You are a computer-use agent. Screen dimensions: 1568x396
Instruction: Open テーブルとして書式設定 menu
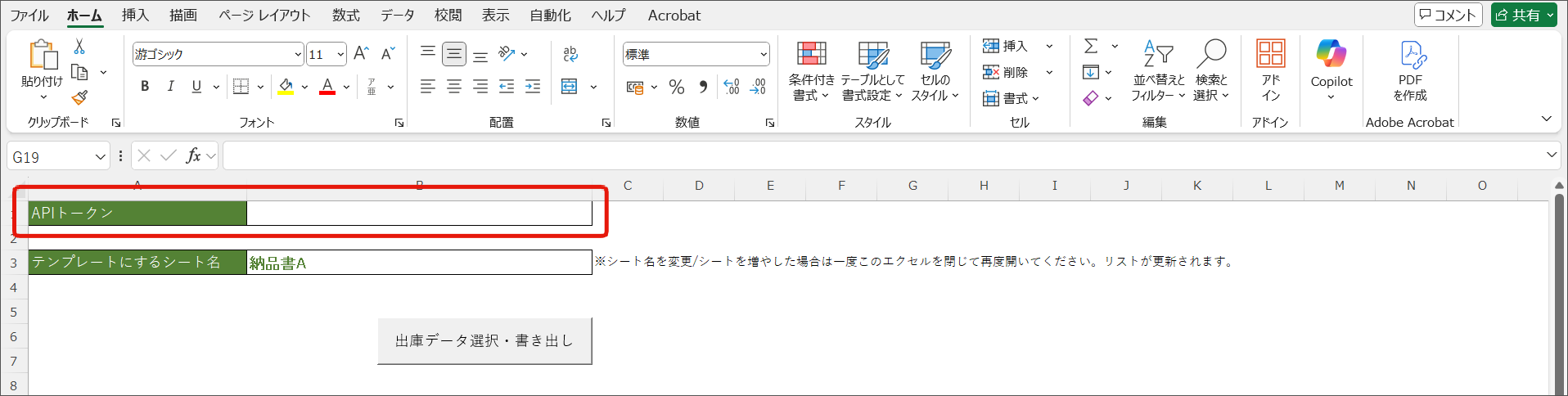[x=873, y=71]
